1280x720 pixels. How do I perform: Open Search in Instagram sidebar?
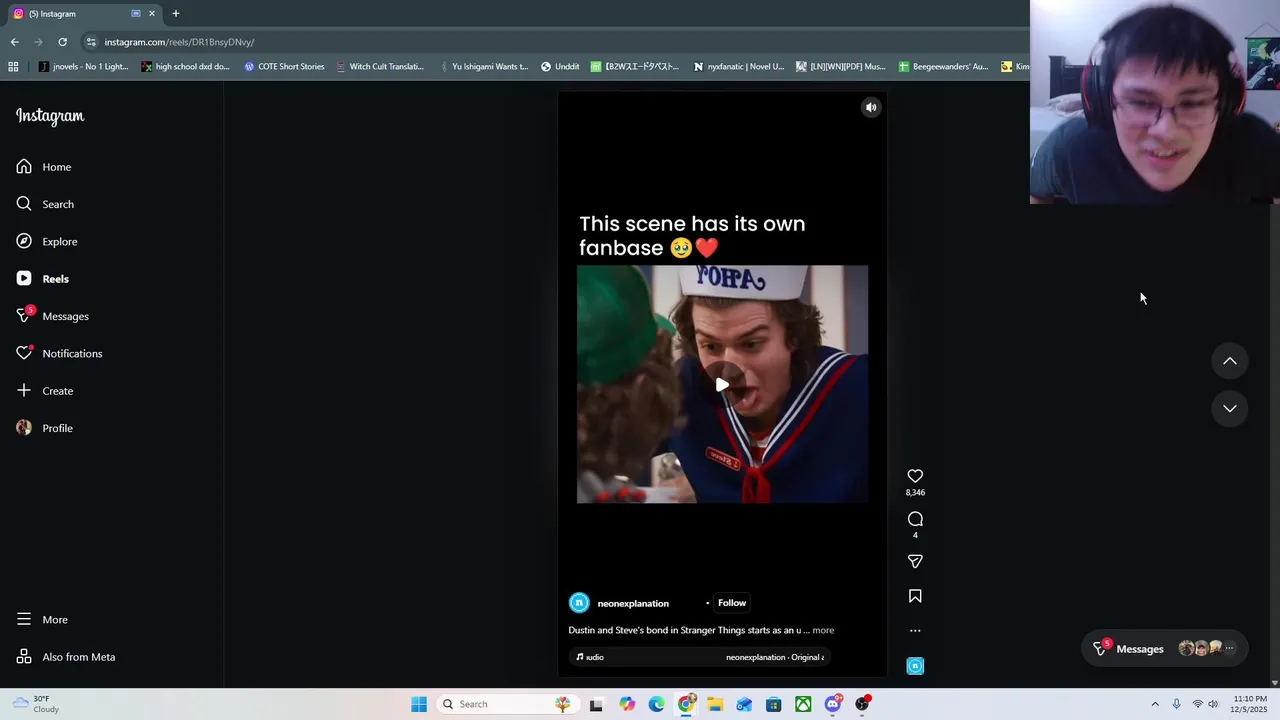[x=45, y=204]
